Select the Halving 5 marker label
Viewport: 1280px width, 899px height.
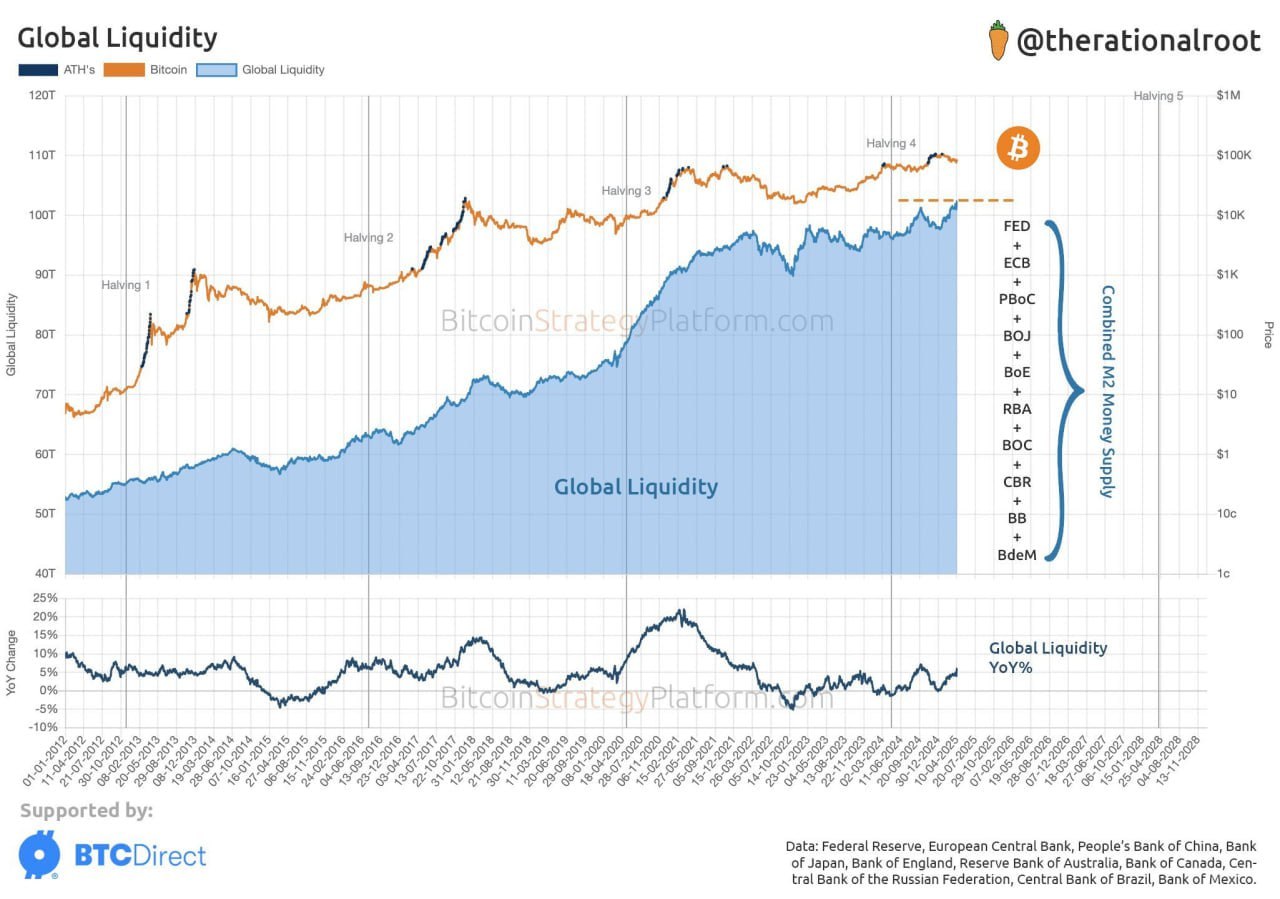coord(1158,96)
